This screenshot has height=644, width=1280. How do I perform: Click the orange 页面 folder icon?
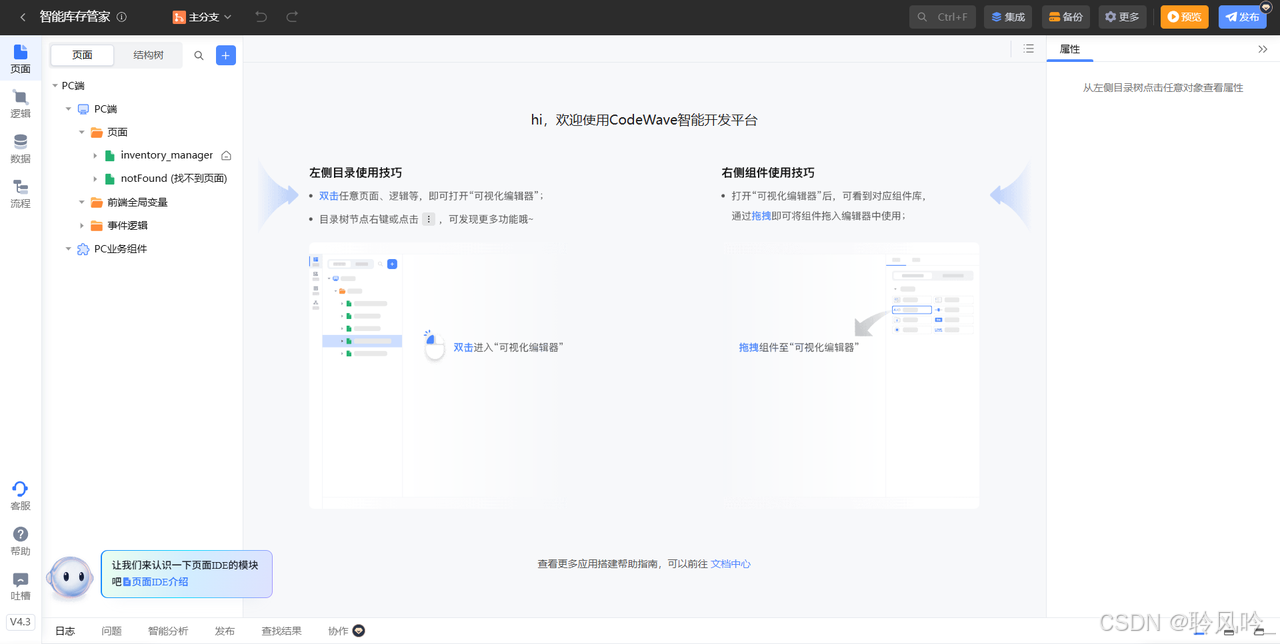click(97, 132)
